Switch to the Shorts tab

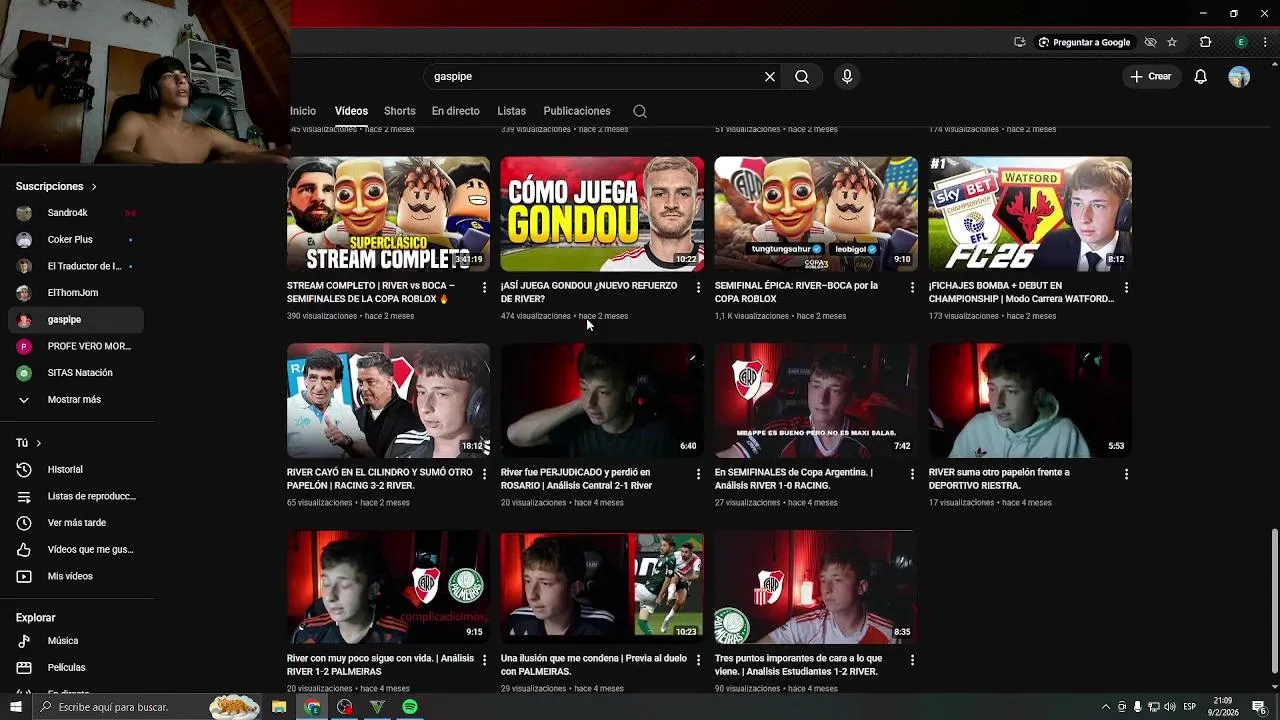[x=399, y=111]
